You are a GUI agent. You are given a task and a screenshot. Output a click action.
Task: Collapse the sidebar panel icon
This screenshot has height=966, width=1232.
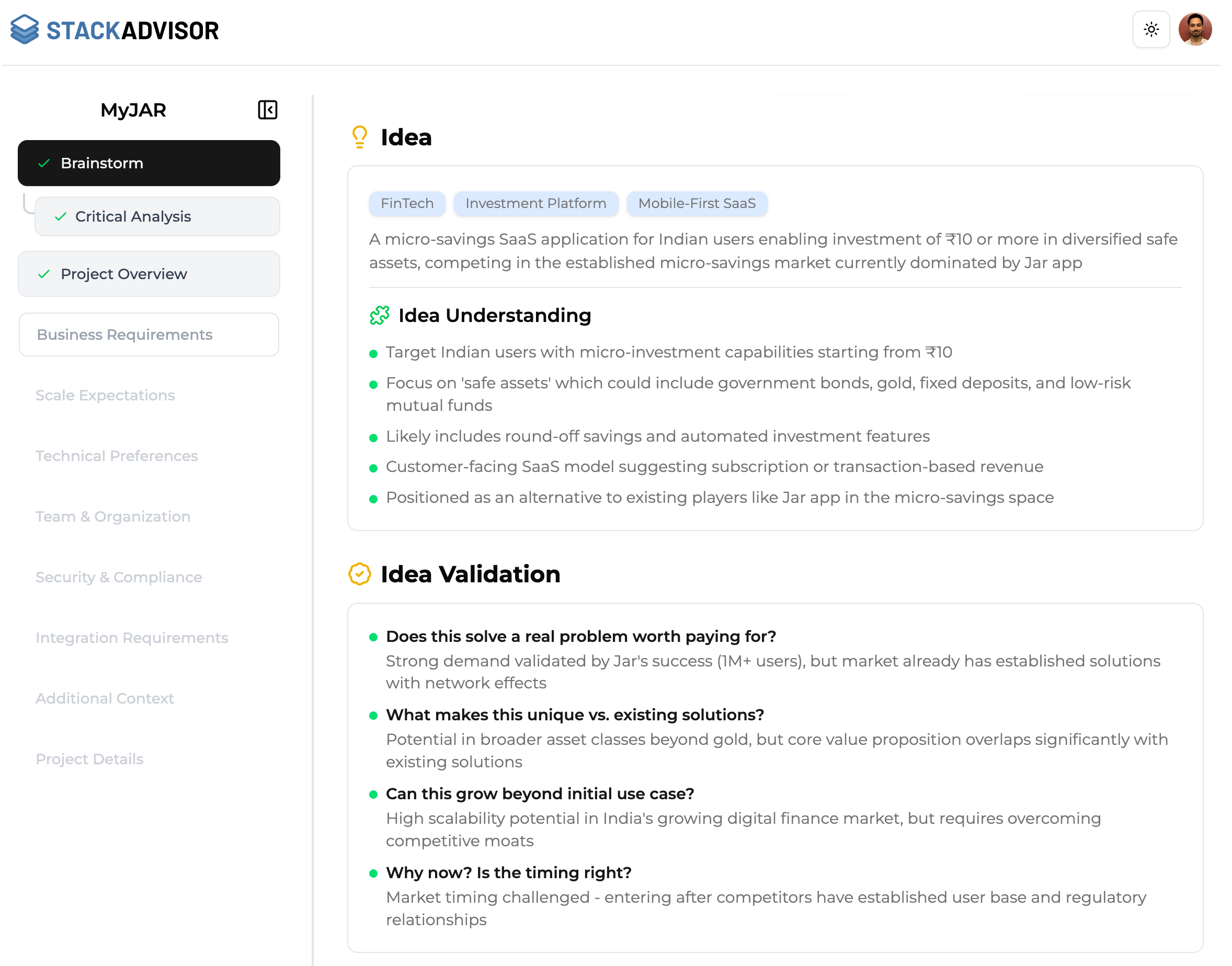pyautogui.click(x=268, y=110)
